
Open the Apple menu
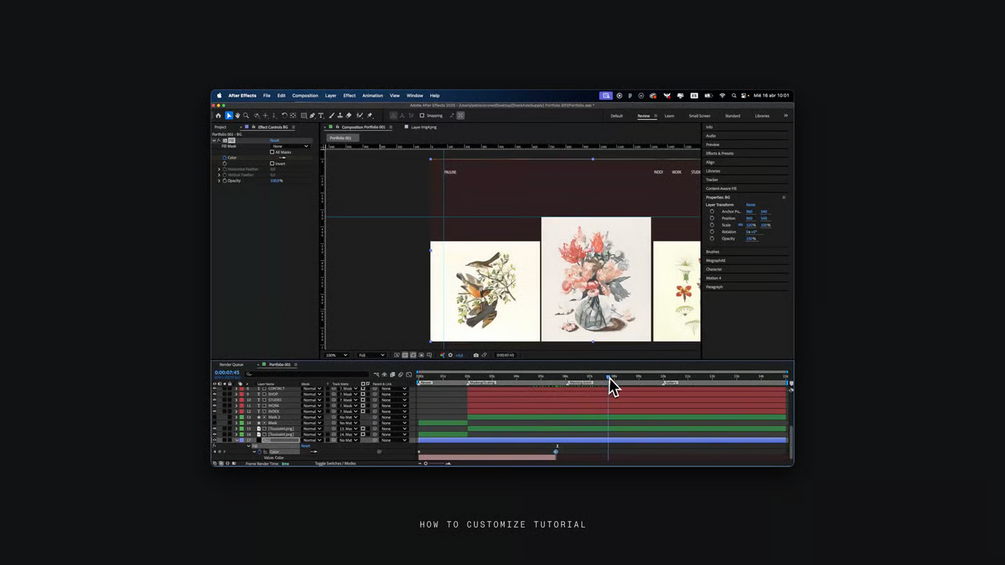219,95
